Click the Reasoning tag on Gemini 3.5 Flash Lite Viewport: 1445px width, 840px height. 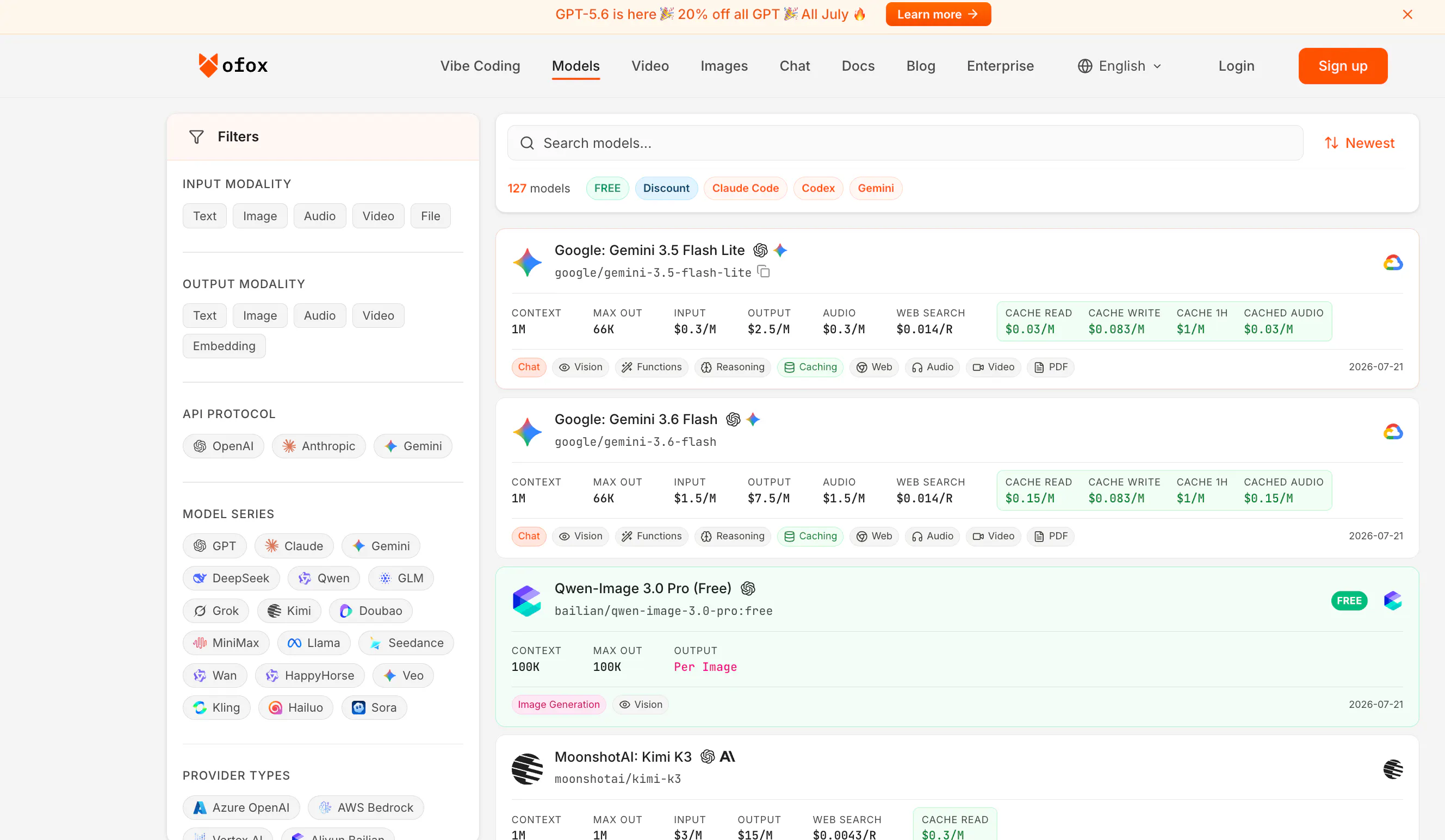733,367
